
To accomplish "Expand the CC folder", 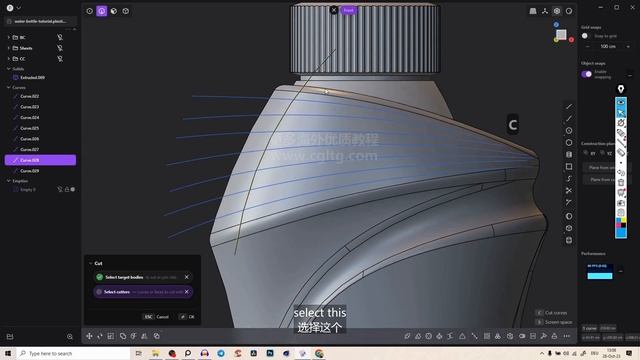I will 9,59.
